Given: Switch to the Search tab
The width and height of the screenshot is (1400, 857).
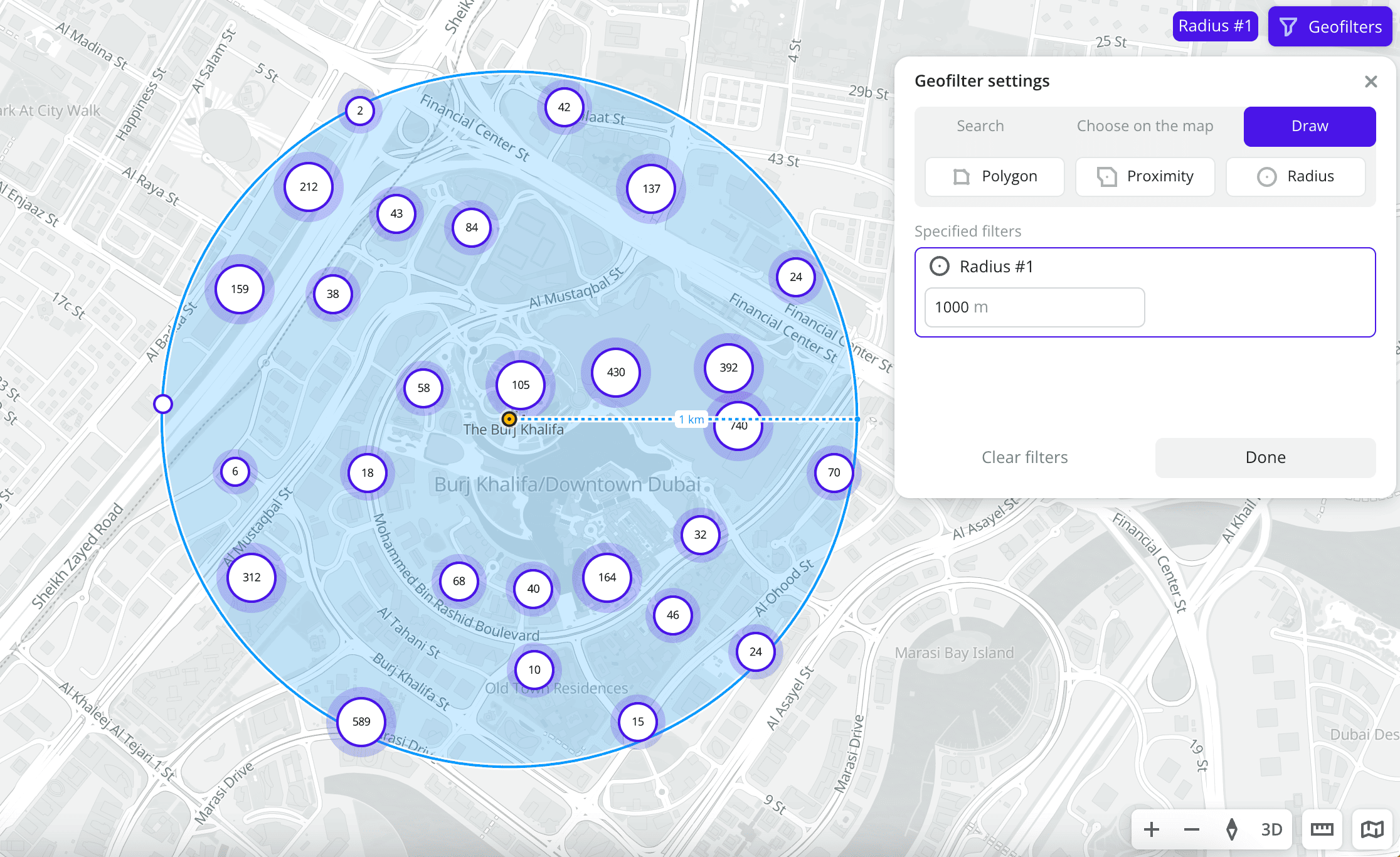Looking at the screenshot, I should [980, 126].
